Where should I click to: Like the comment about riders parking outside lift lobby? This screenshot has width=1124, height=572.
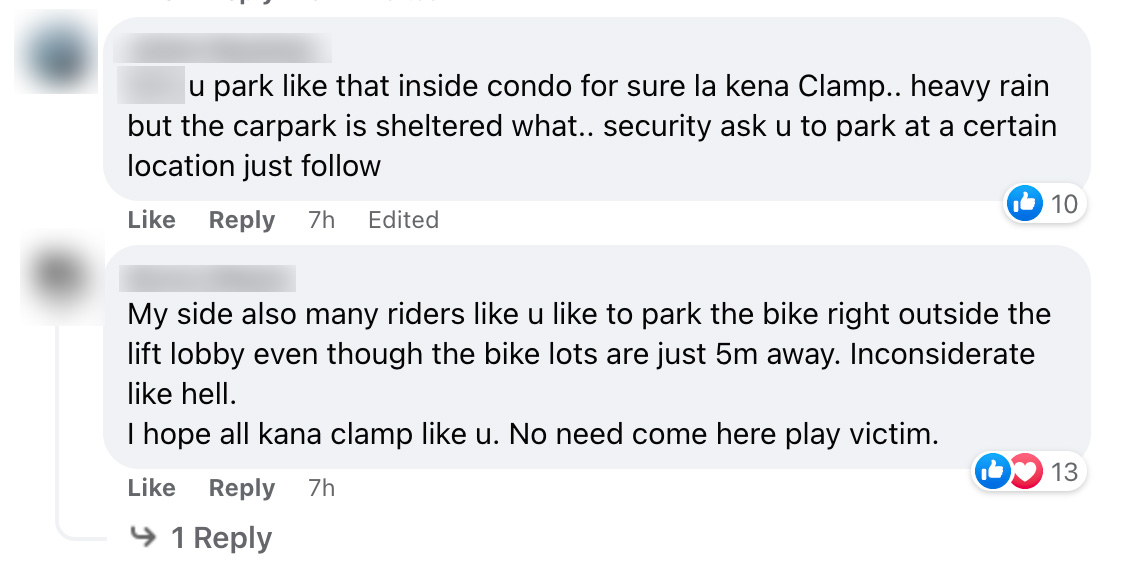click(x=151, y=487)
